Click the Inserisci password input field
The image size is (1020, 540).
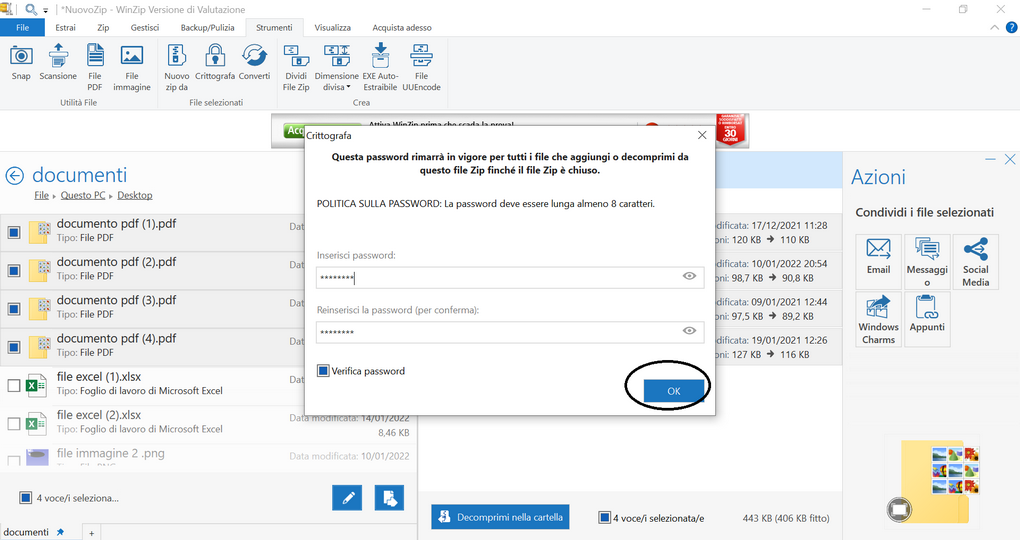pyautogui.click(x=510, y=278)
